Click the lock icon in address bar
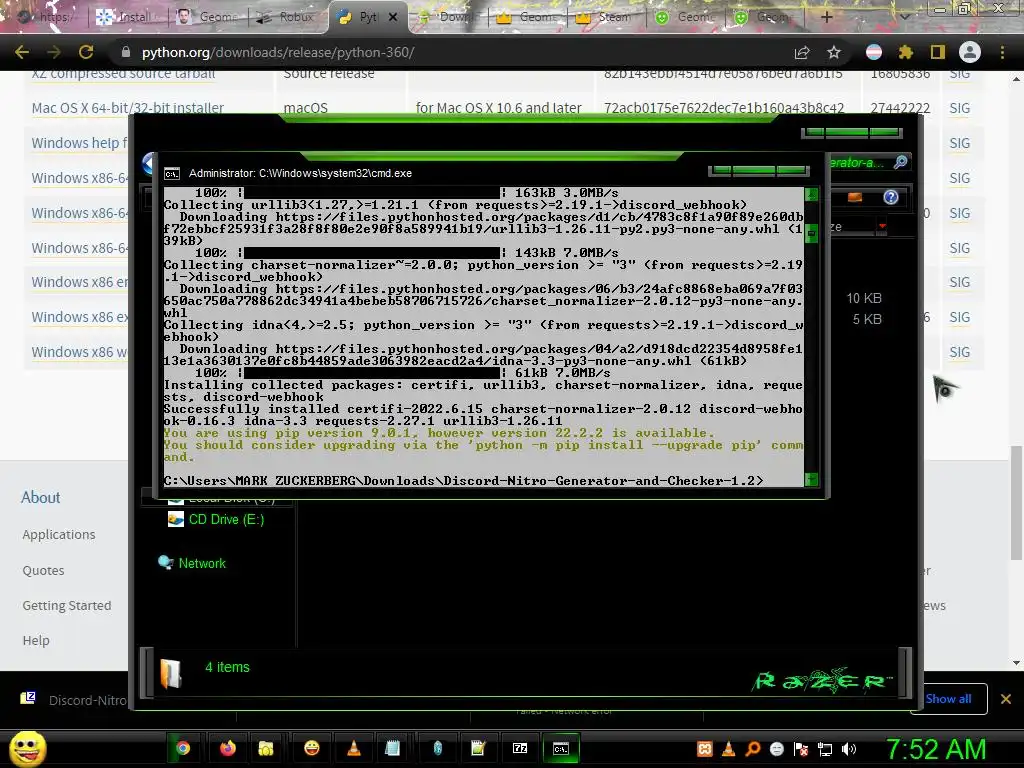1024x768 pixels. tap(127, 52)
